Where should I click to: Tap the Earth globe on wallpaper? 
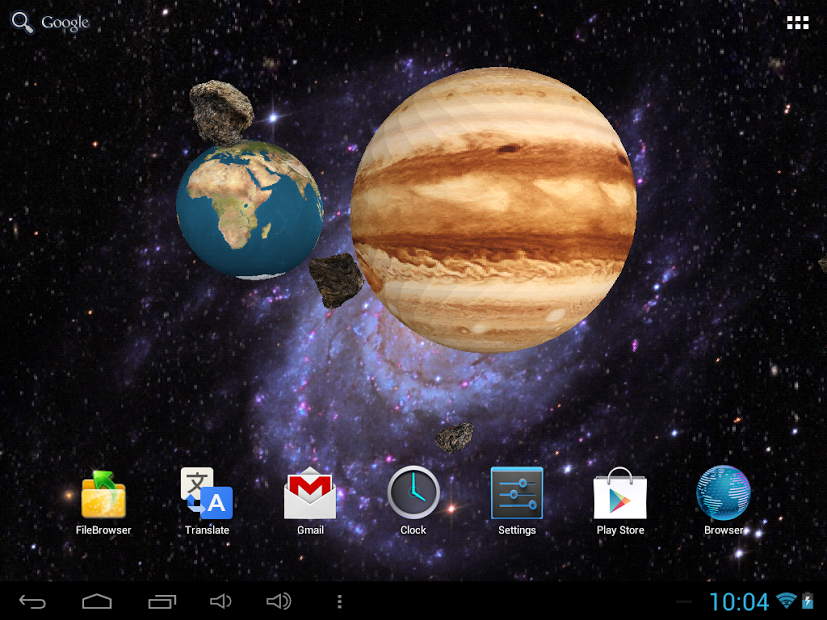click(x=249, y=211)
